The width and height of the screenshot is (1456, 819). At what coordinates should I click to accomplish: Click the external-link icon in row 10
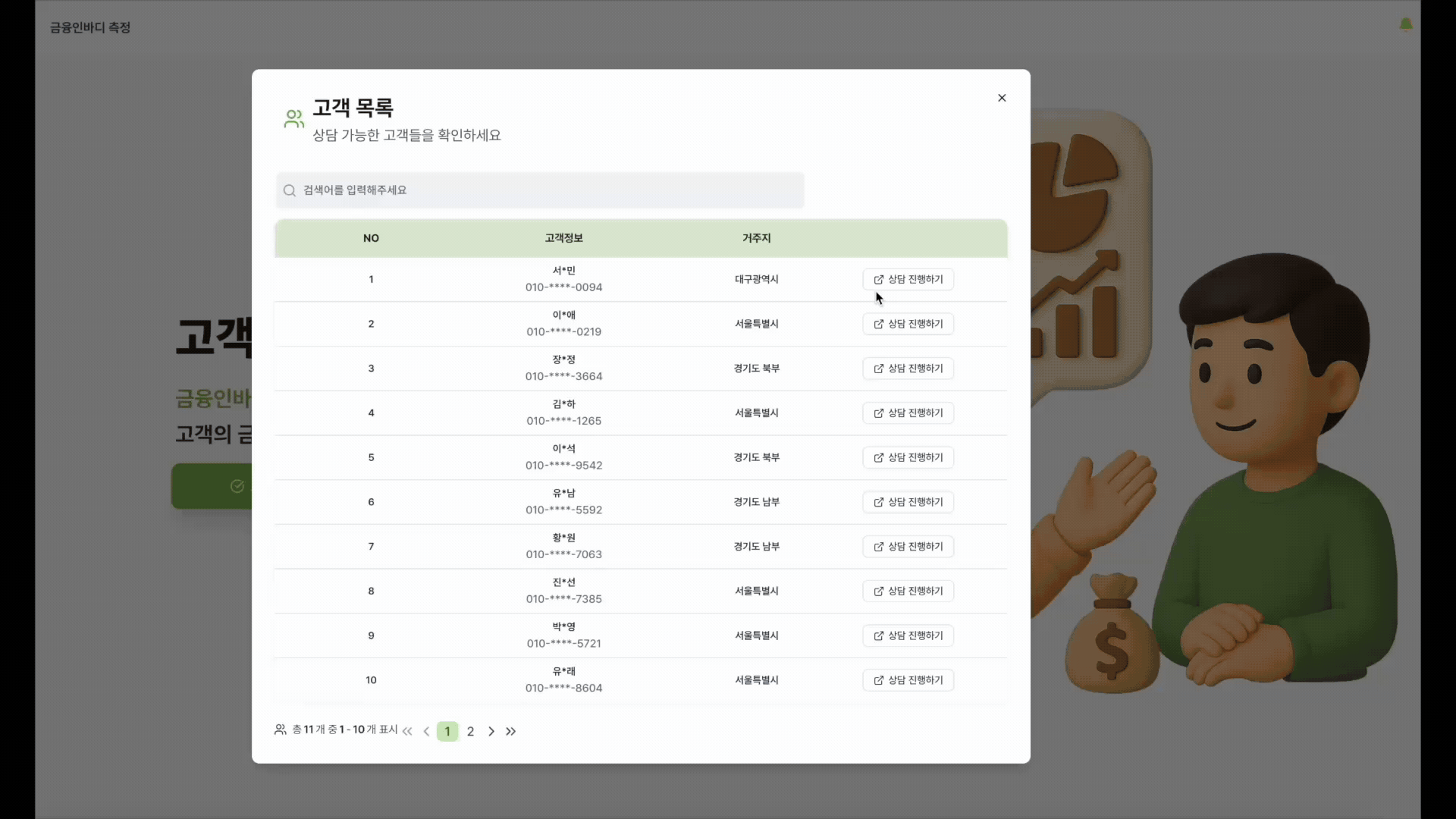click(878, 681)
